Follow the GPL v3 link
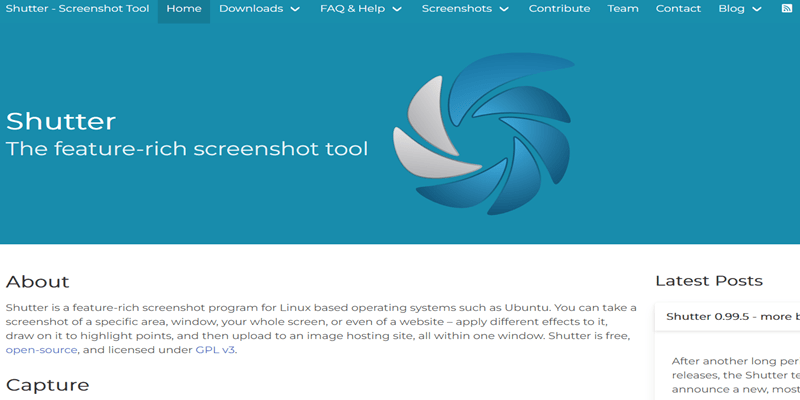800x400 pixels. tap(215, 350)
